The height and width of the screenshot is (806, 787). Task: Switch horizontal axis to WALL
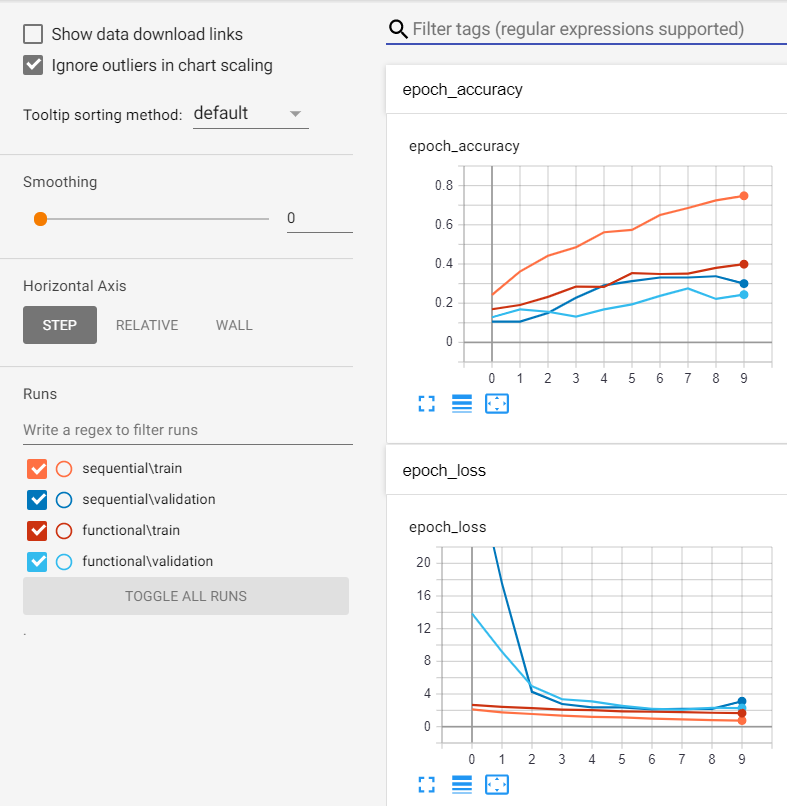coord(234,325)
